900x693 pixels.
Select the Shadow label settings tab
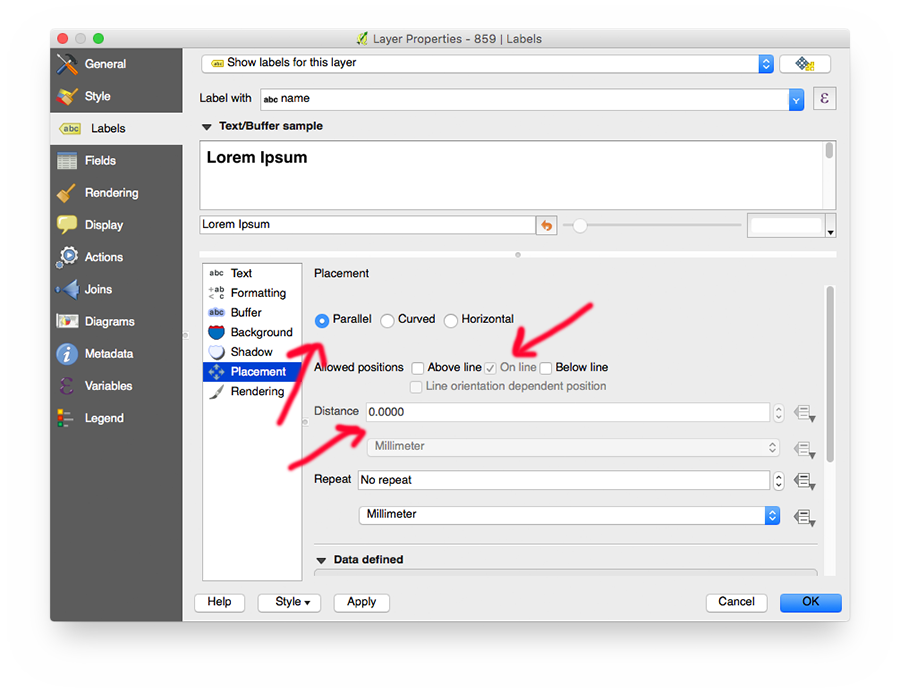[252, 351]
